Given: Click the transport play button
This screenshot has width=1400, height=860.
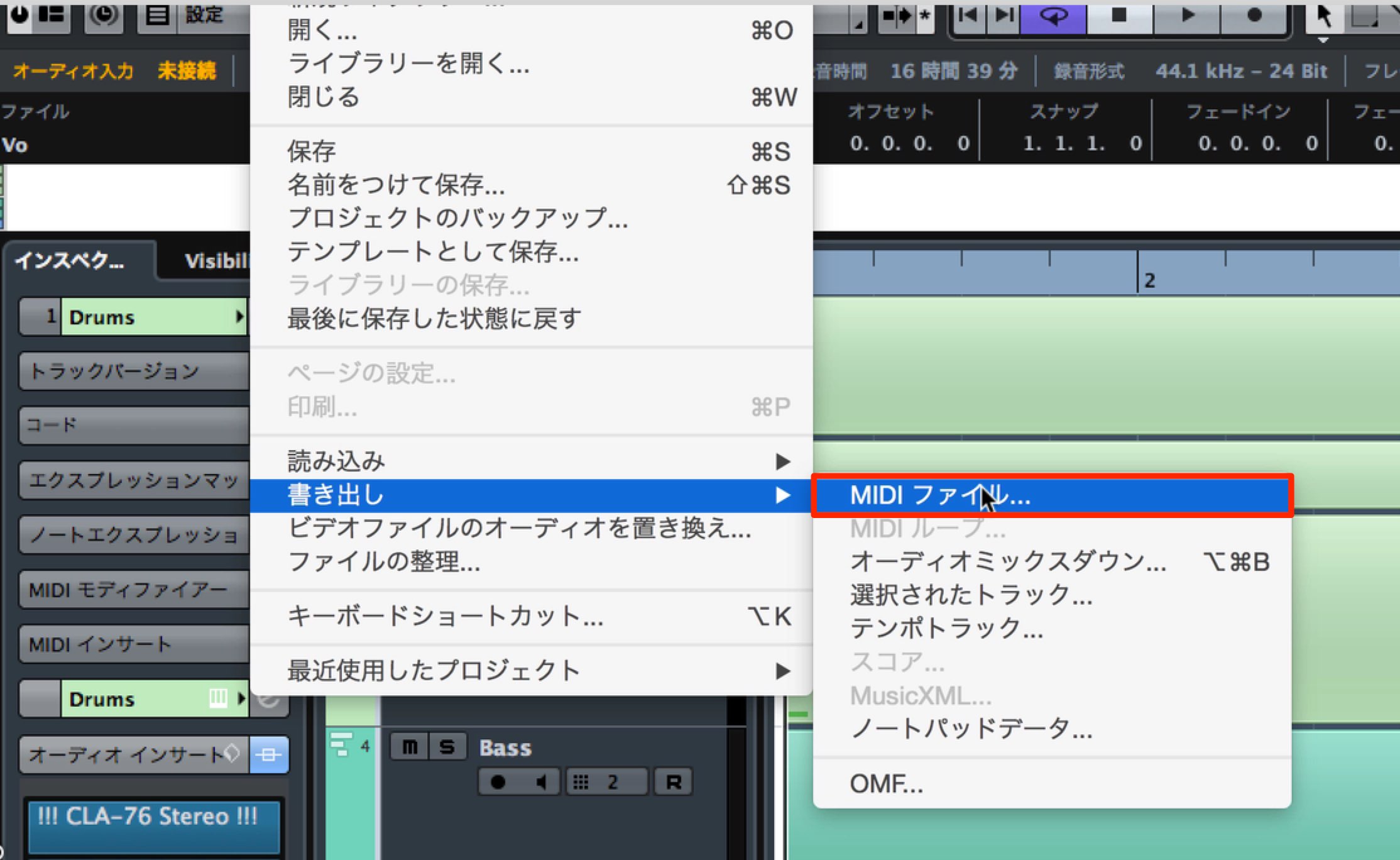Looking at the screenshot, I should 1187,16.
